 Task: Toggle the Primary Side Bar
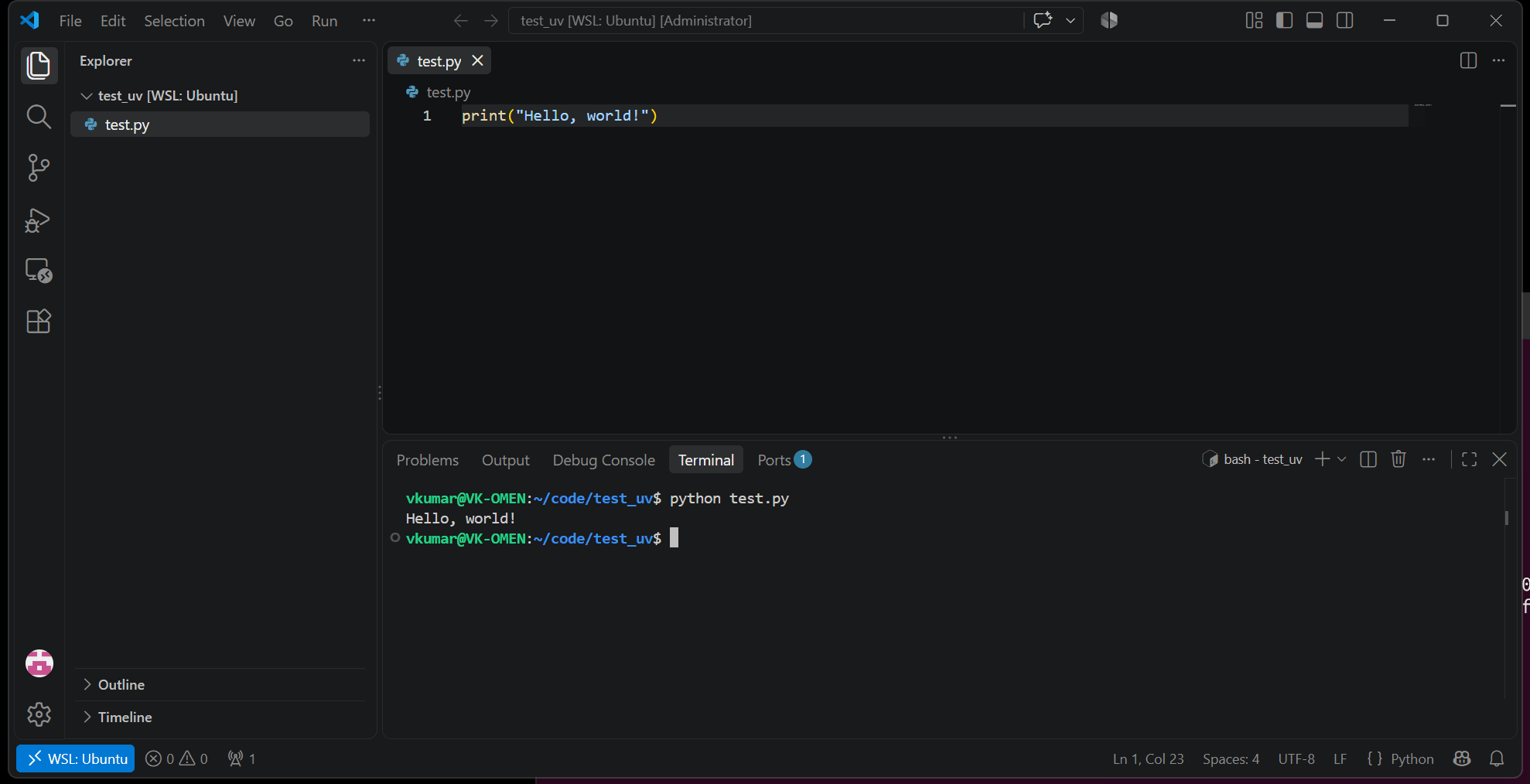coord(1284,21)
